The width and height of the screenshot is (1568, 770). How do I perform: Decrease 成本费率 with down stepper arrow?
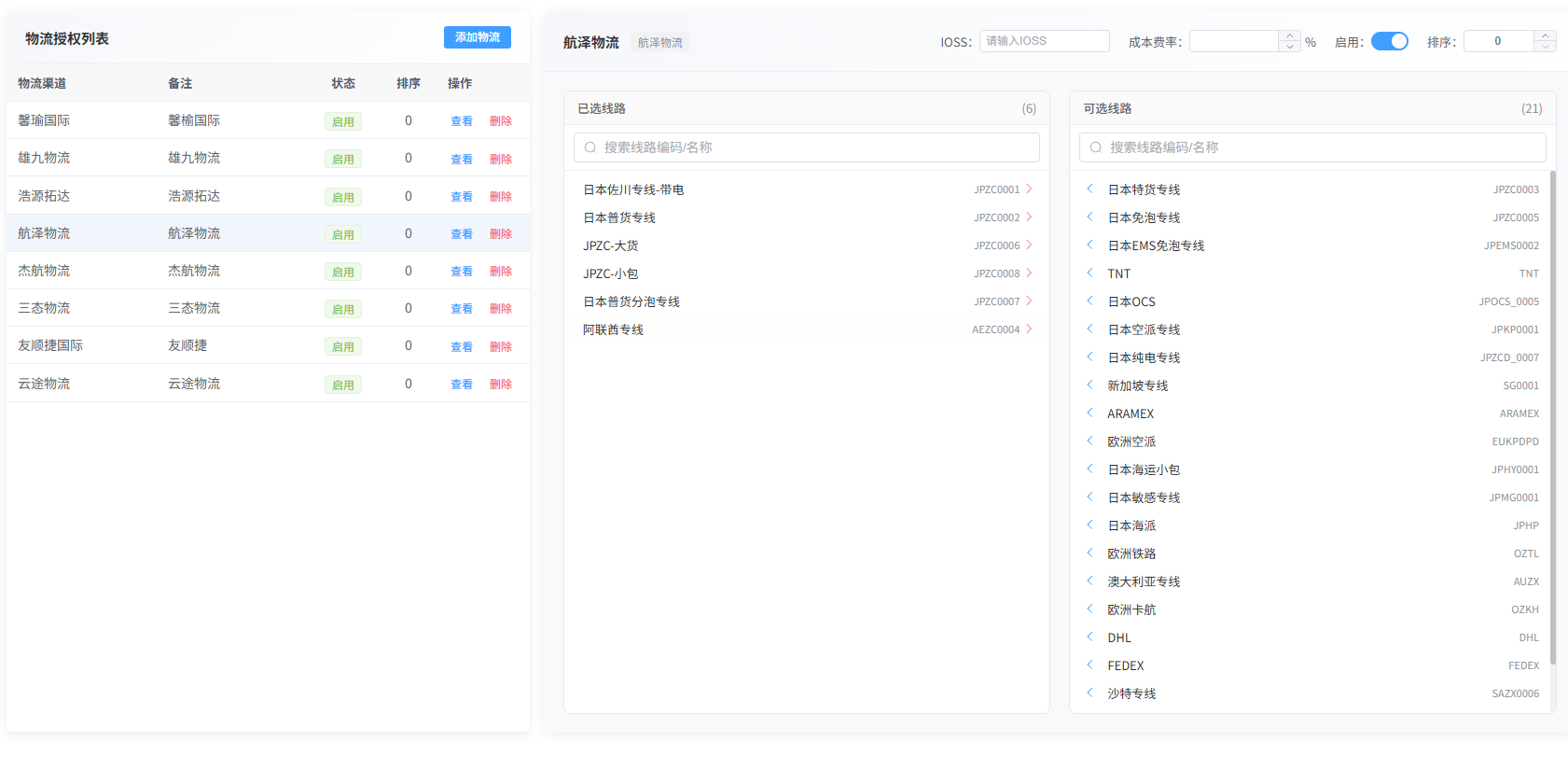coord(1289,47)
